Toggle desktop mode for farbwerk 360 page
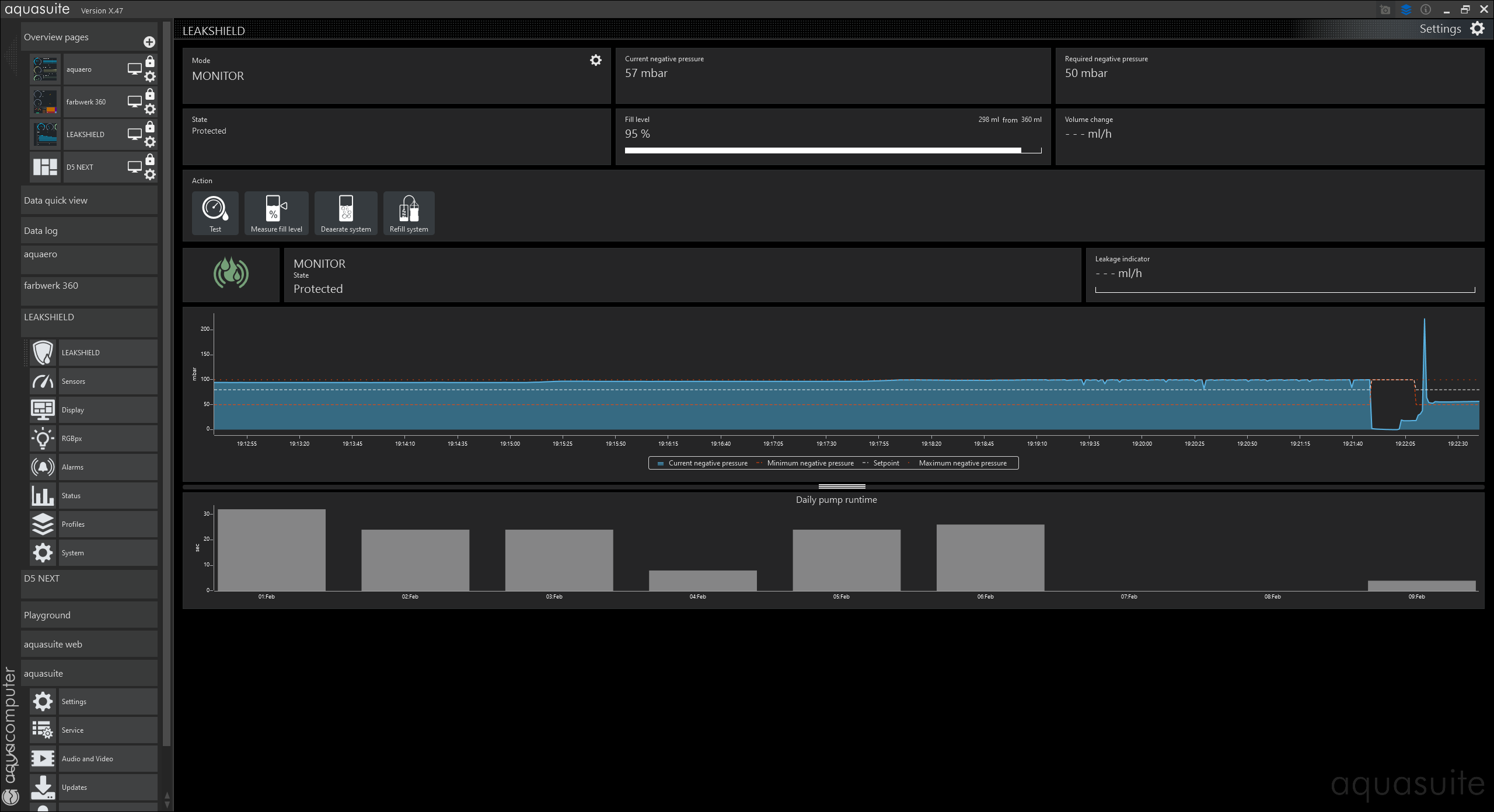 (135, 101)
